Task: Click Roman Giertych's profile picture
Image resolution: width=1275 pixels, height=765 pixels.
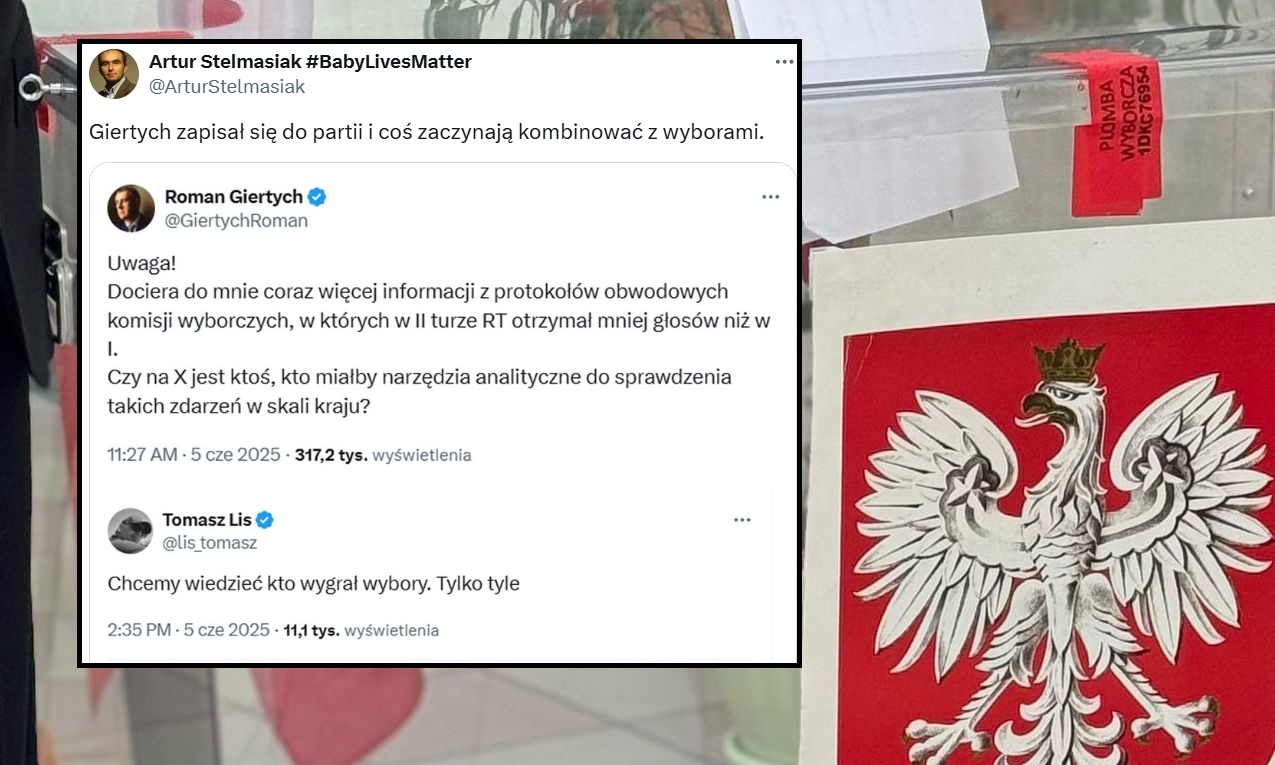Action: (131, 208)
